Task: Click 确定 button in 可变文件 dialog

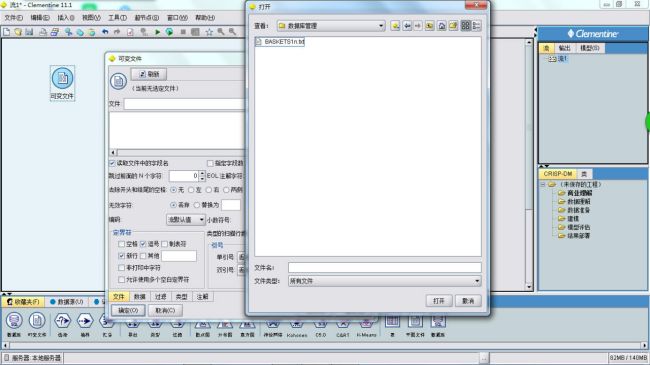Action: (x=128, y=310)
